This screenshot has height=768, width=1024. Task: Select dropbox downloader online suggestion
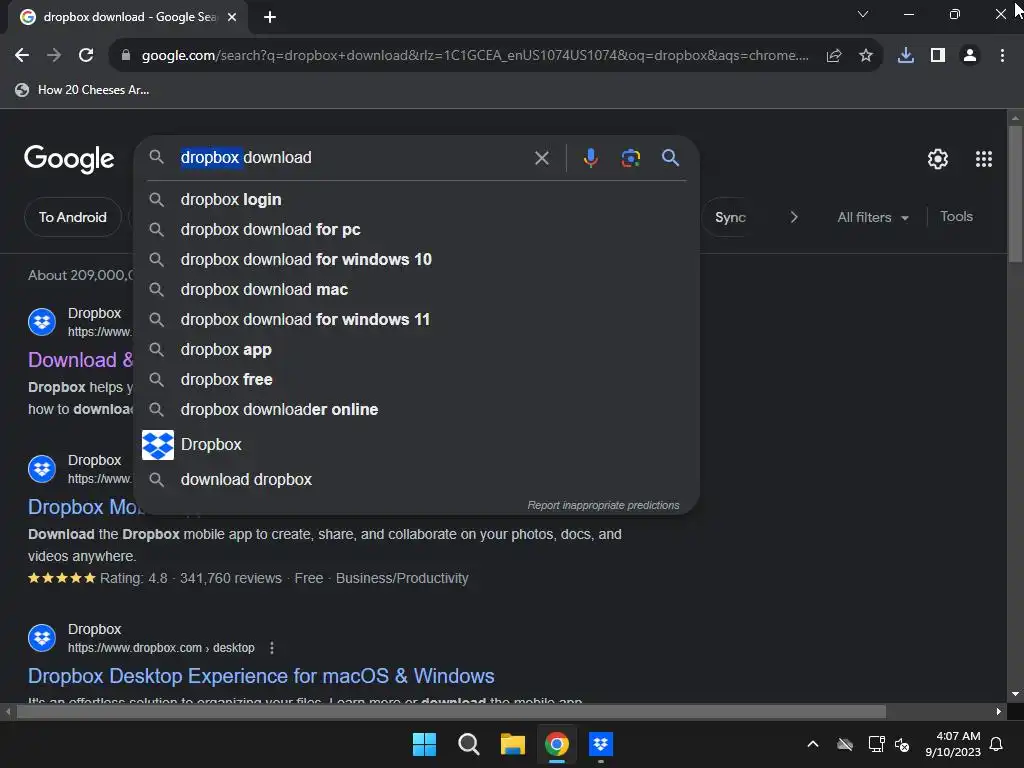click(x=417, y=410)
